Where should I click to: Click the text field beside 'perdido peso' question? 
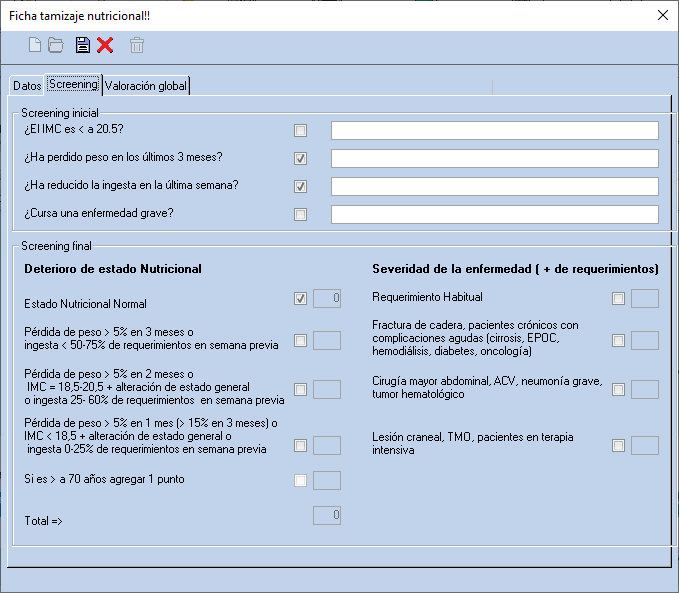click(x=495, y=159)
